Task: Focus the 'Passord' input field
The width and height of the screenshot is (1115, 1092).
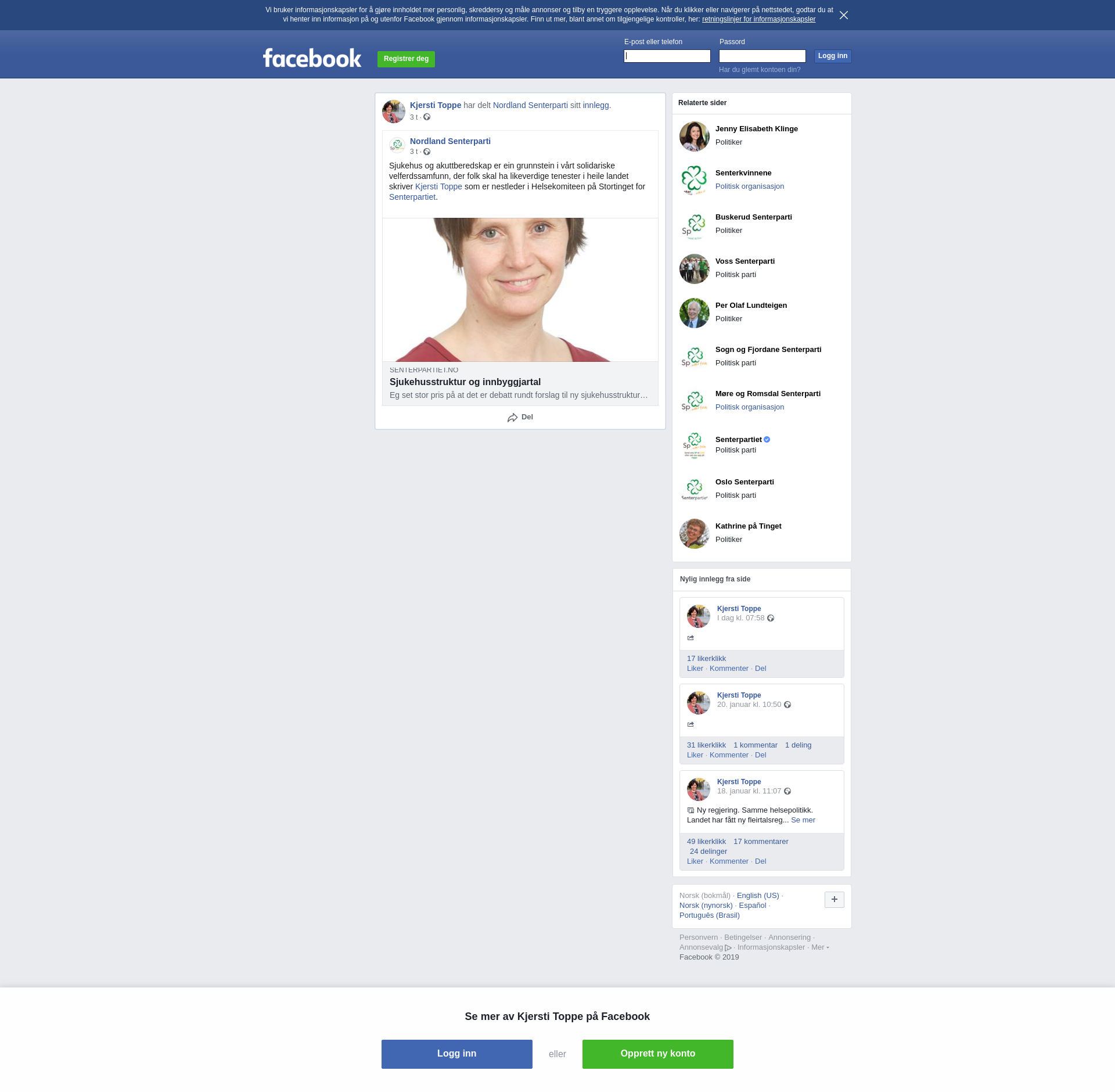Action: pyautogui.click(x=762, y=56)
